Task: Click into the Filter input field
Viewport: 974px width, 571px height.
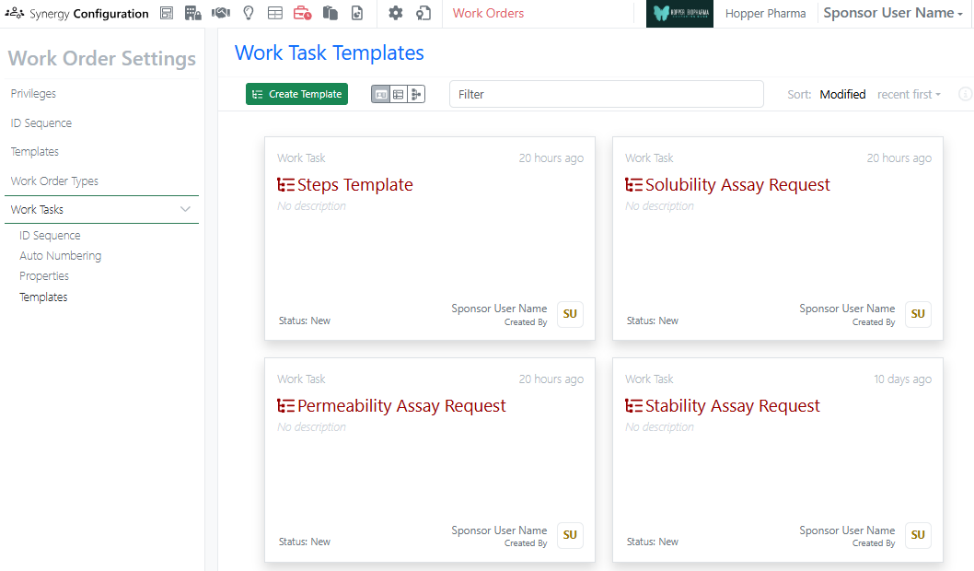Action: tap(606, 94)
